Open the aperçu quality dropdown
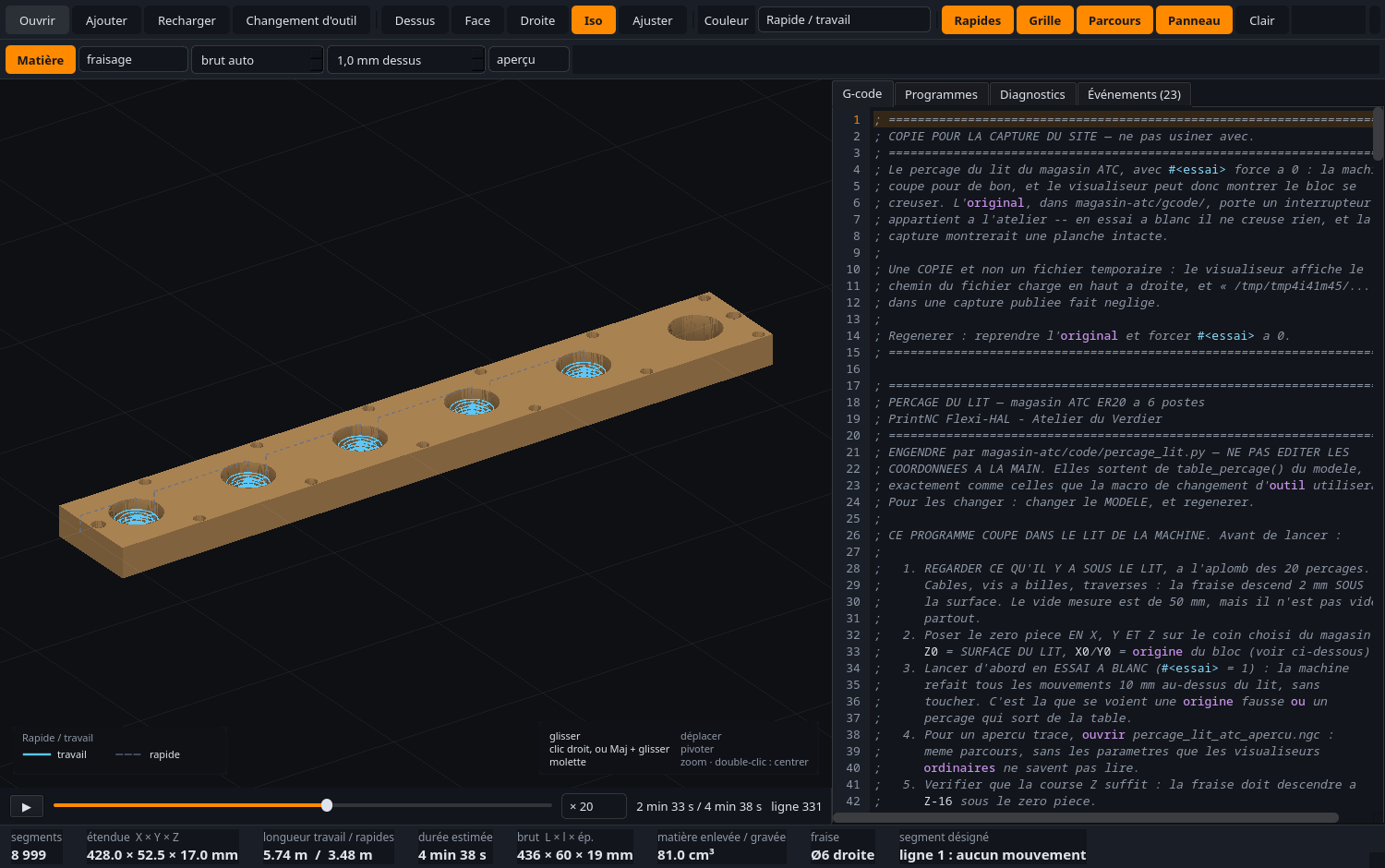 (529, 60)
